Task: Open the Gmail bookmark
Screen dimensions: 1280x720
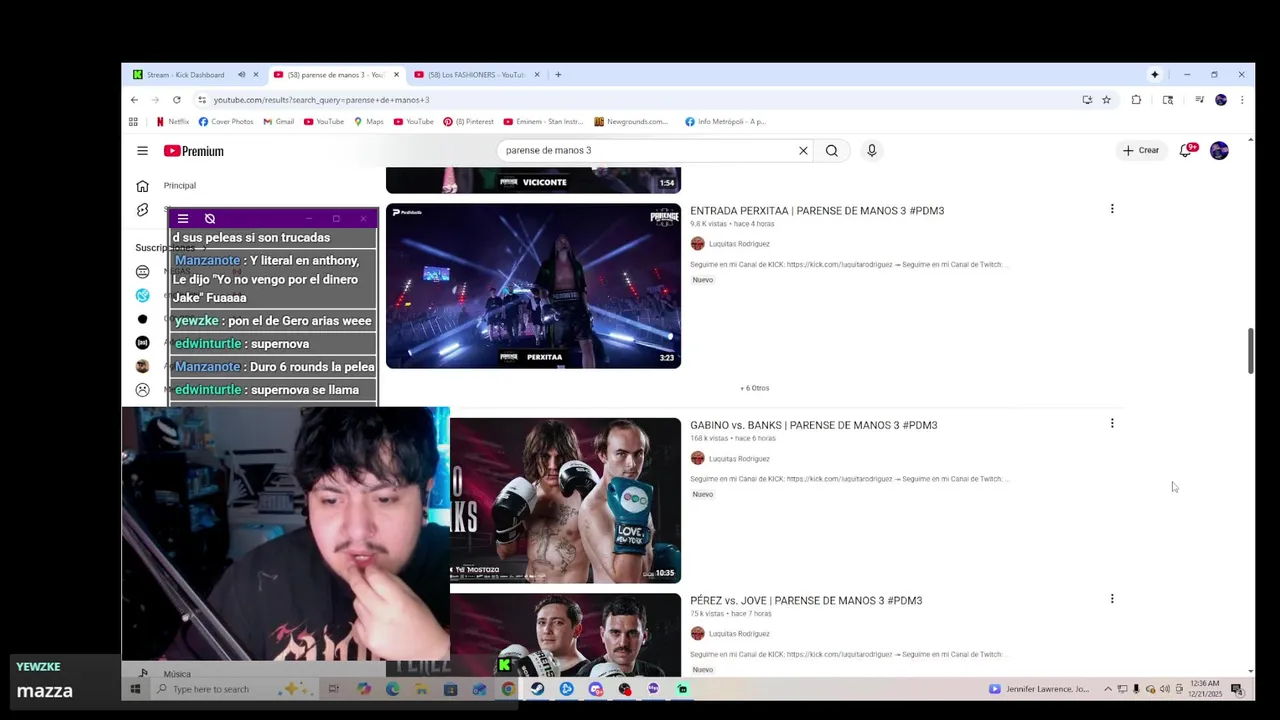Action: tap(278, 122)
